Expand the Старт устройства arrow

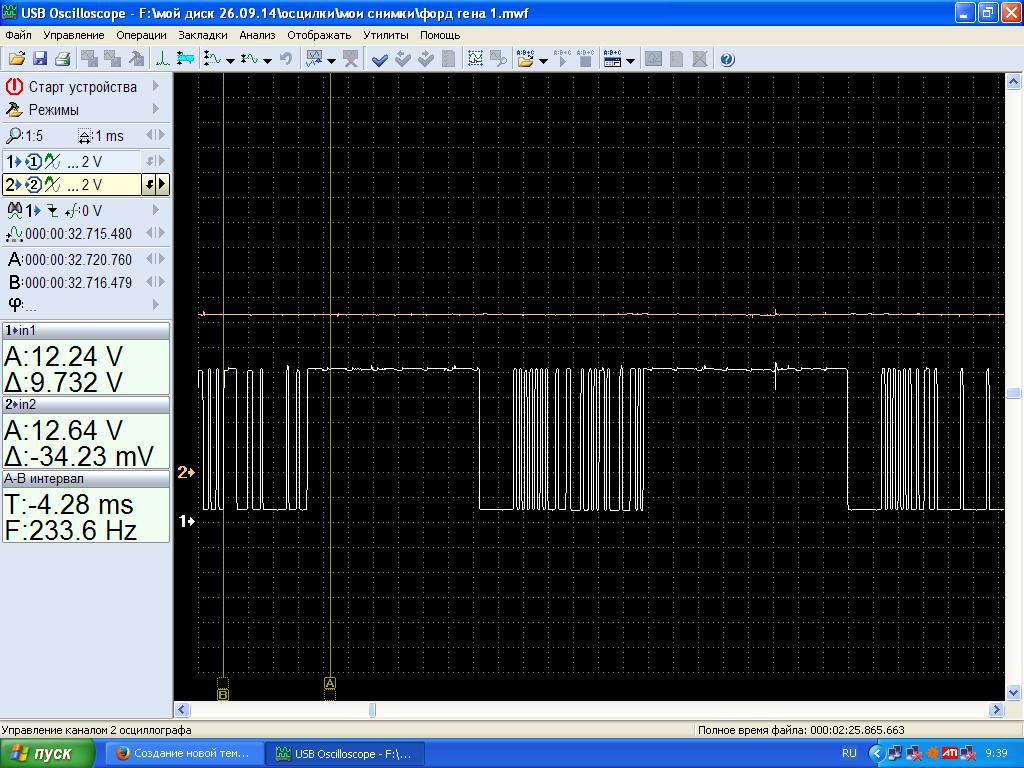(x=156, y=87)
